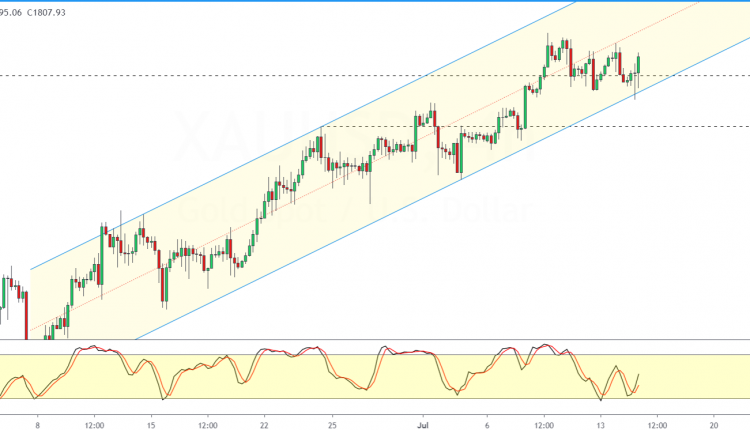The width and height of the screenshot is (750, 430).
Task: Click the 15 date label on time axis
Action: (x=150, y=421)
